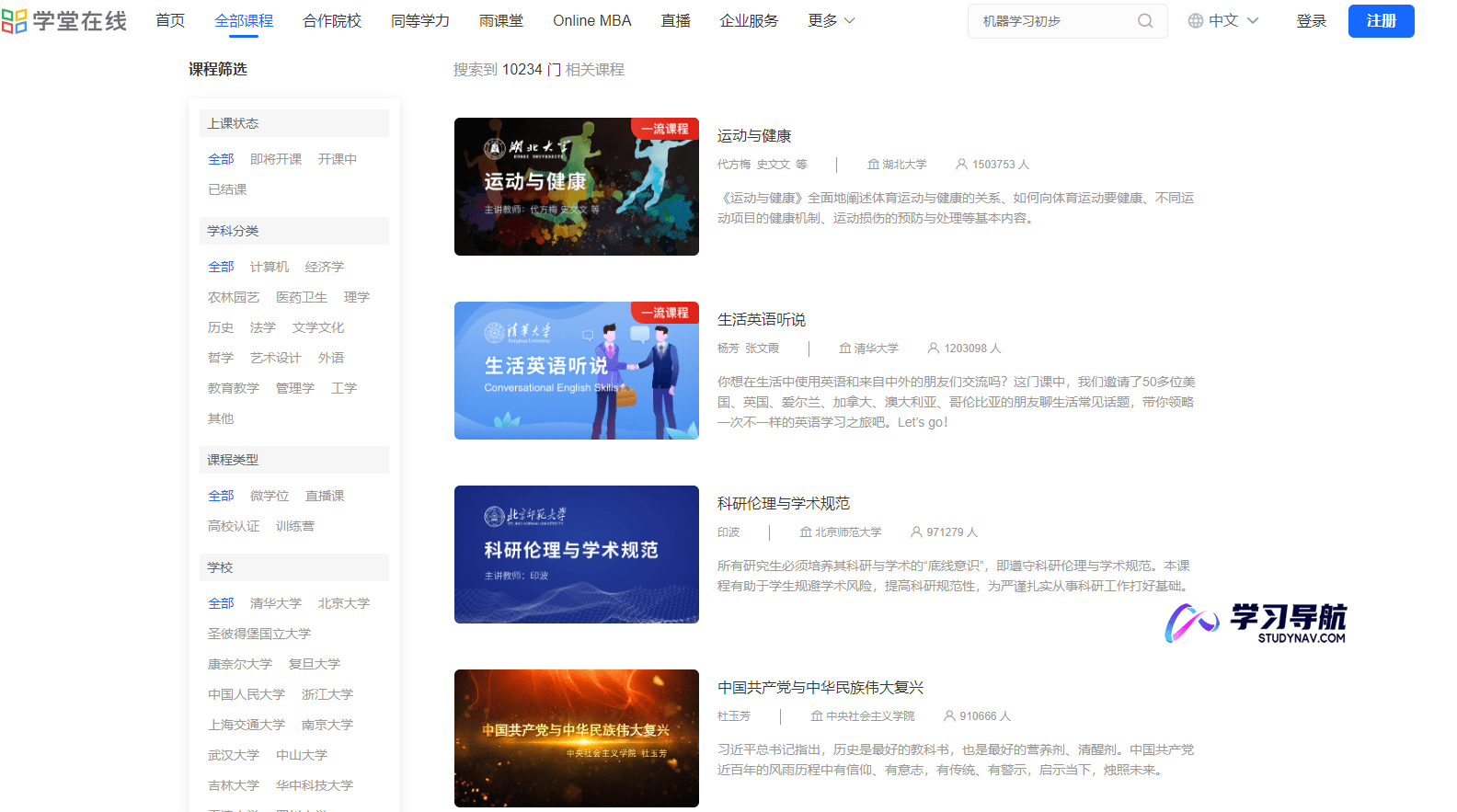Select the 全部课程 navigation tab
Image resolution: width=1457 pixels, height=812 pixels.
[244, 21]
